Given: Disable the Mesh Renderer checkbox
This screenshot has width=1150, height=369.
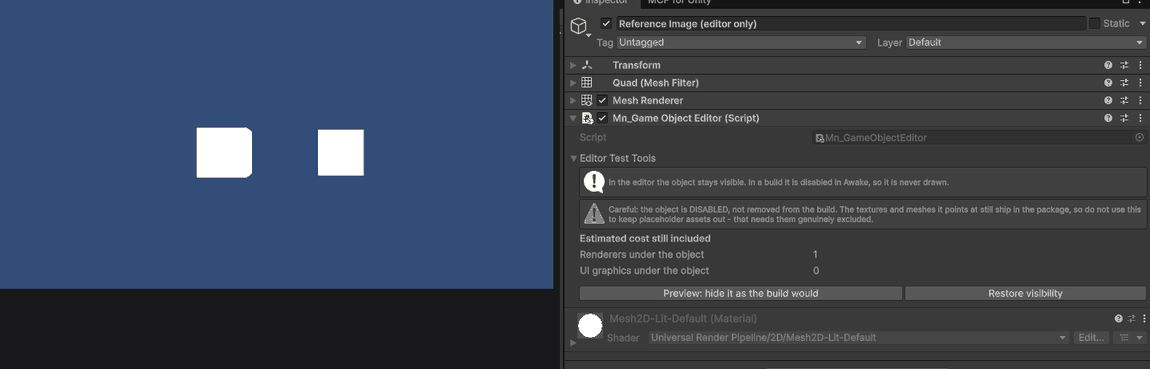Looking at the screenshot, I should click(603, 101).
